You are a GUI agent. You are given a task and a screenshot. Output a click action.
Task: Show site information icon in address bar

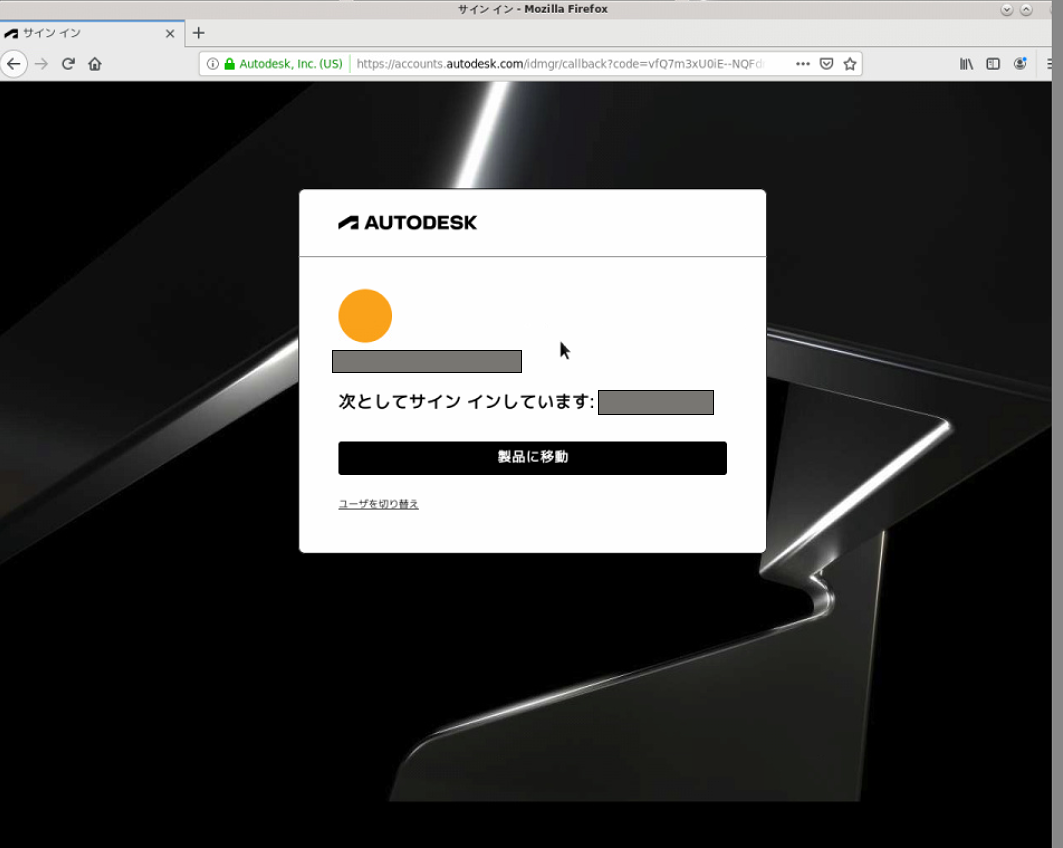coord(213,64)
